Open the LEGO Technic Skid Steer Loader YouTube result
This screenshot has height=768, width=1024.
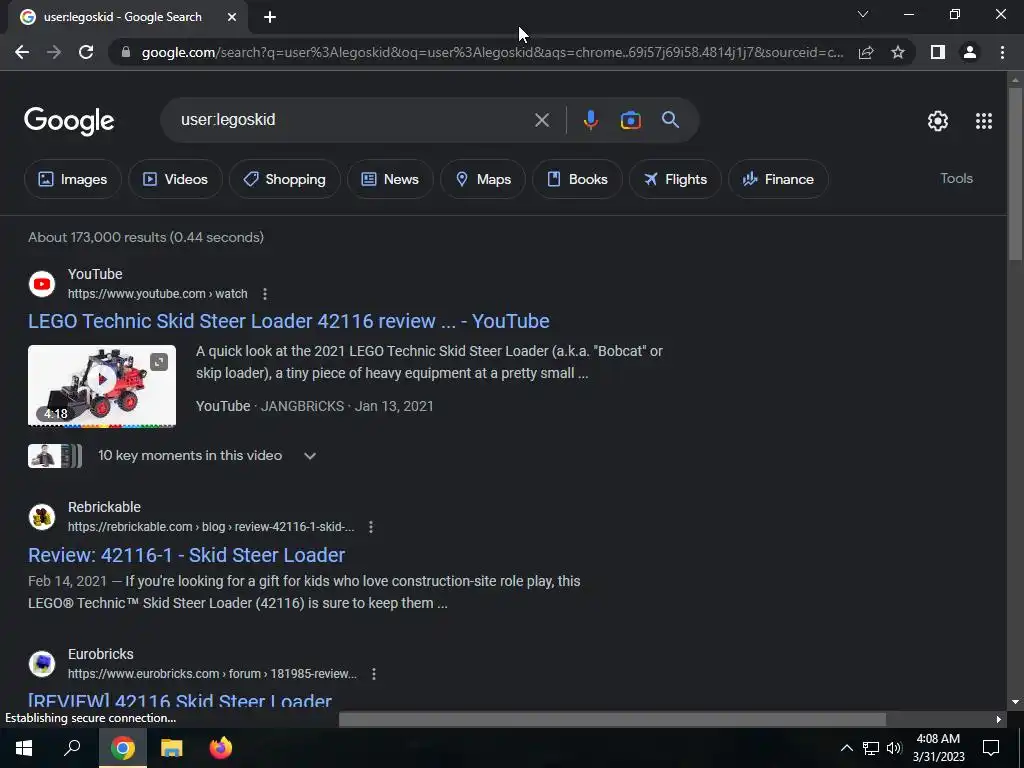click(x=289, y=321)
